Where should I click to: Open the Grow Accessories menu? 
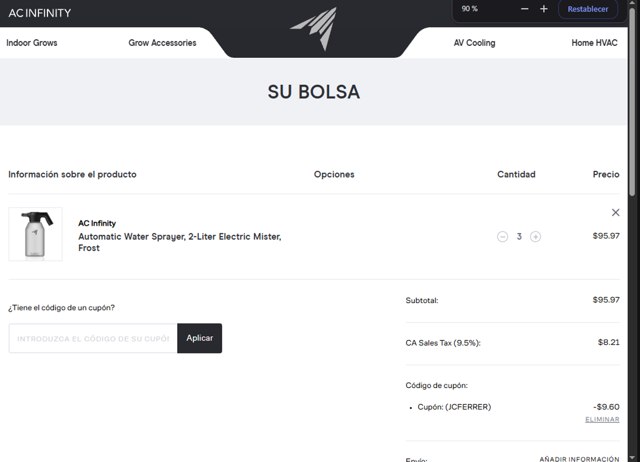click(x=162, y=43)
